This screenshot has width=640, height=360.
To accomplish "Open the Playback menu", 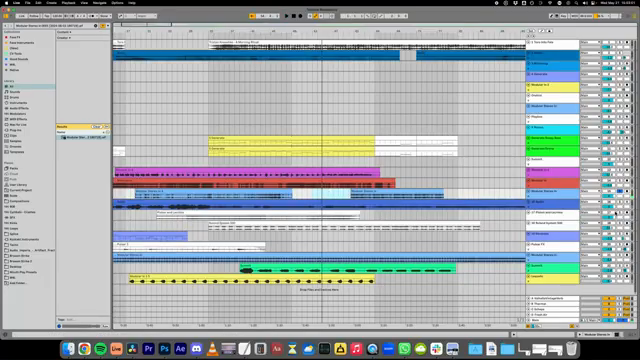I will point(69,3).
